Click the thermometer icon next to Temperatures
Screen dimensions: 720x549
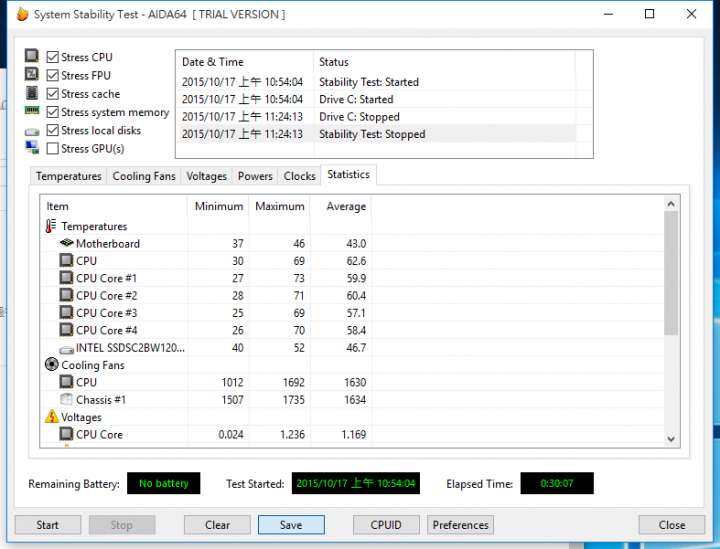51,226
